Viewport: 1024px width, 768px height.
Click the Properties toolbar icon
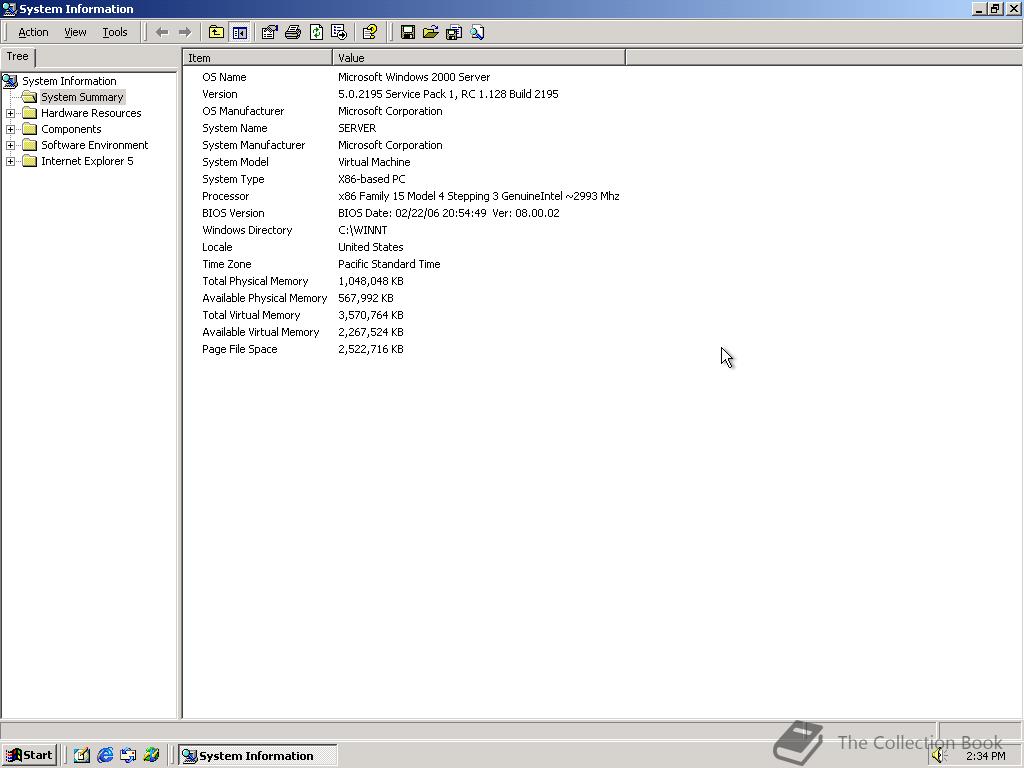(270, 32)
